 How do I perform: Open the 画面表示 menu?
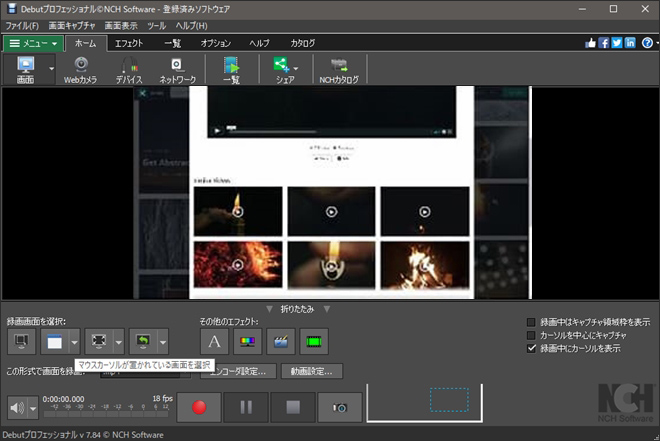[x=121, y=26]
